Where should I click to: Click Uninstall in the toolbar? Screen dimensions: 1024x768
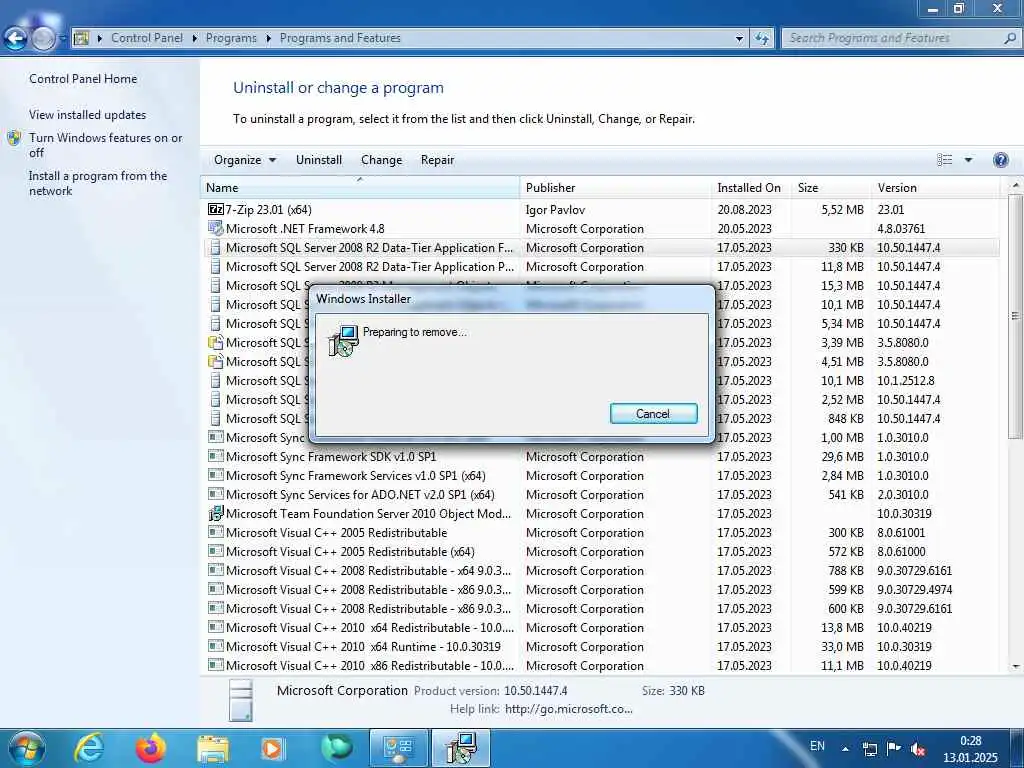pos(319,160)
